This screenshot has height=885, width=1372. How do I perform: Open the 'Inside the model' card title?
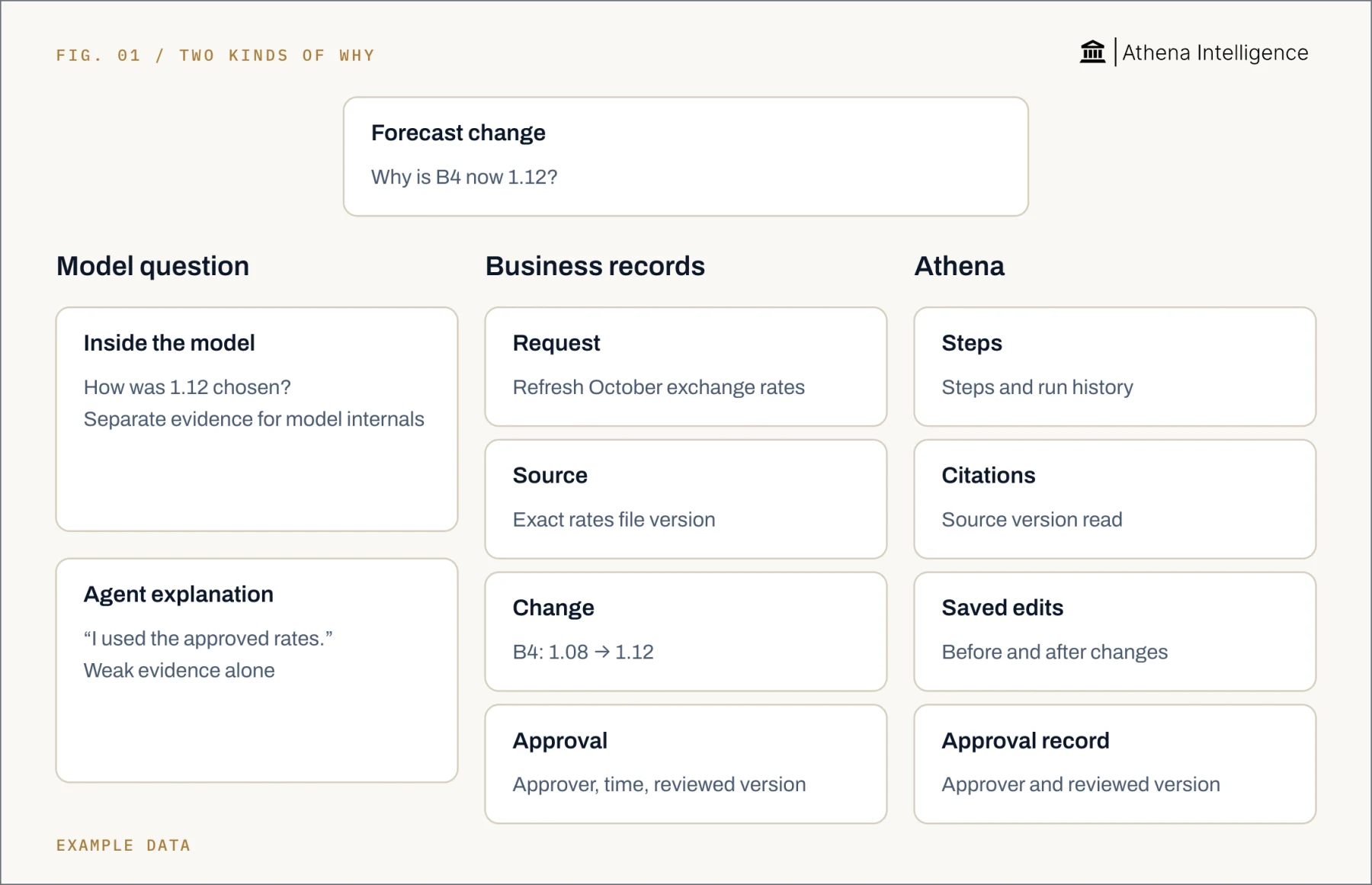pos(169,343)
